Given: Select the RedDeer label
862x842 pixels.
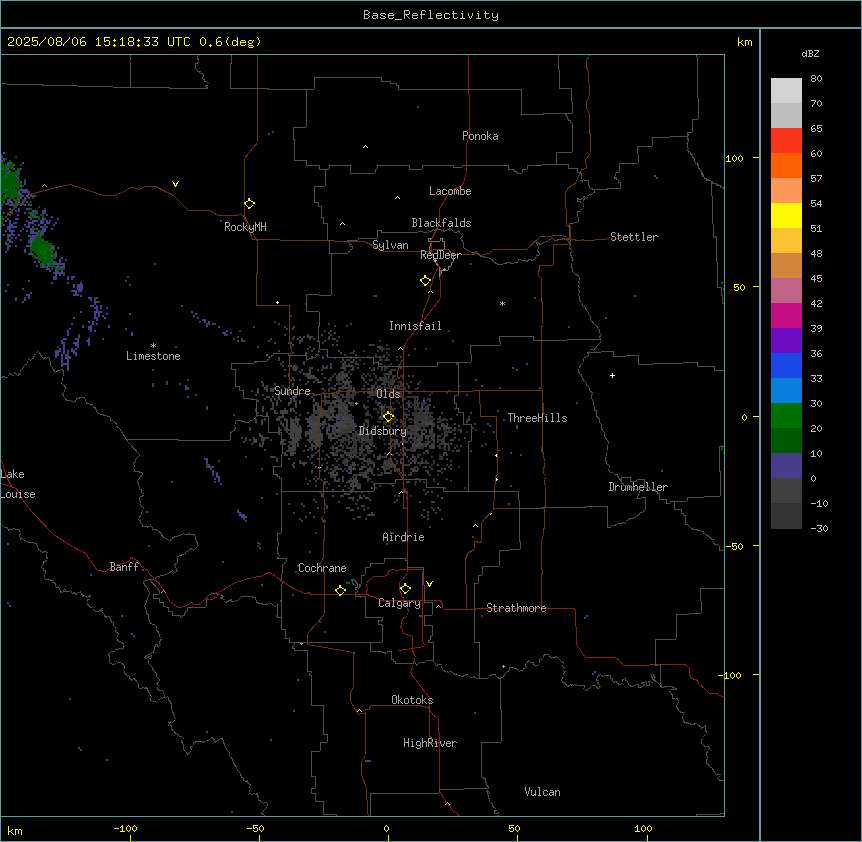Looking at the screenshot, I should pyautogui.click(x=440, y=255).
